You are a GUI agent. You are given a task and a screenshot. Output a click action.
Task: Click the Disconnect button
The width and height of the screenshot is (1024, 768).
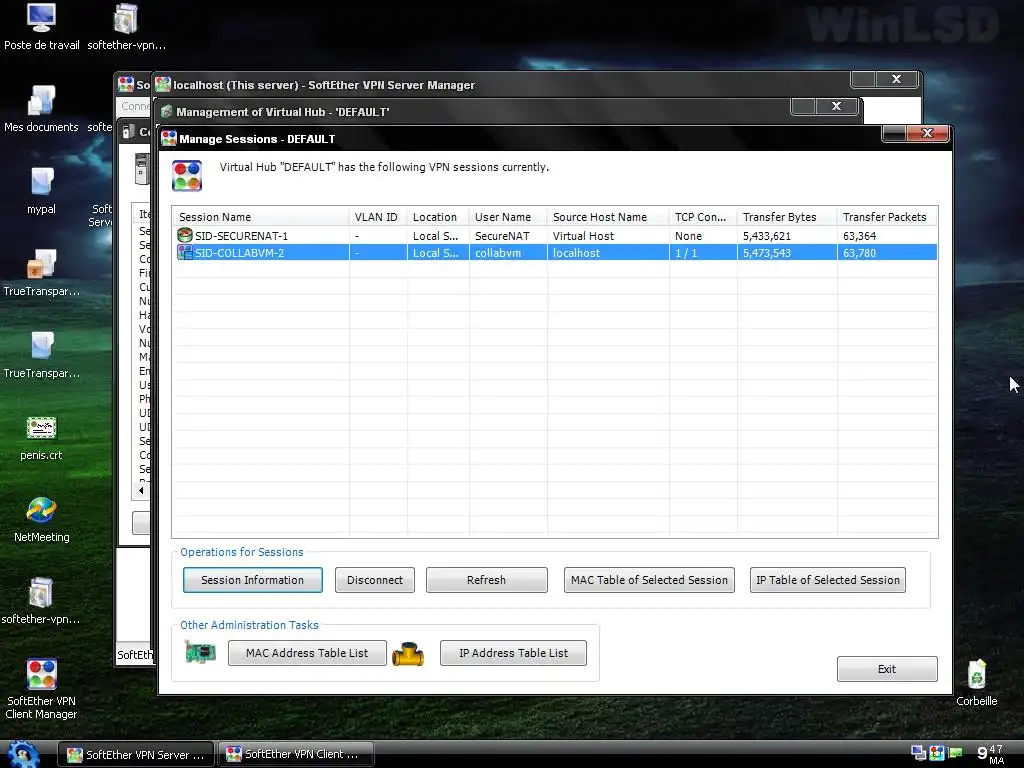(375, 580)
